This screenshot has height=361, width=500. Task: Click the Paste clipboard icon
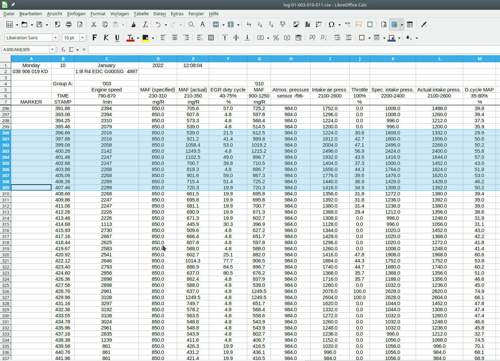(x=116, y=24)
